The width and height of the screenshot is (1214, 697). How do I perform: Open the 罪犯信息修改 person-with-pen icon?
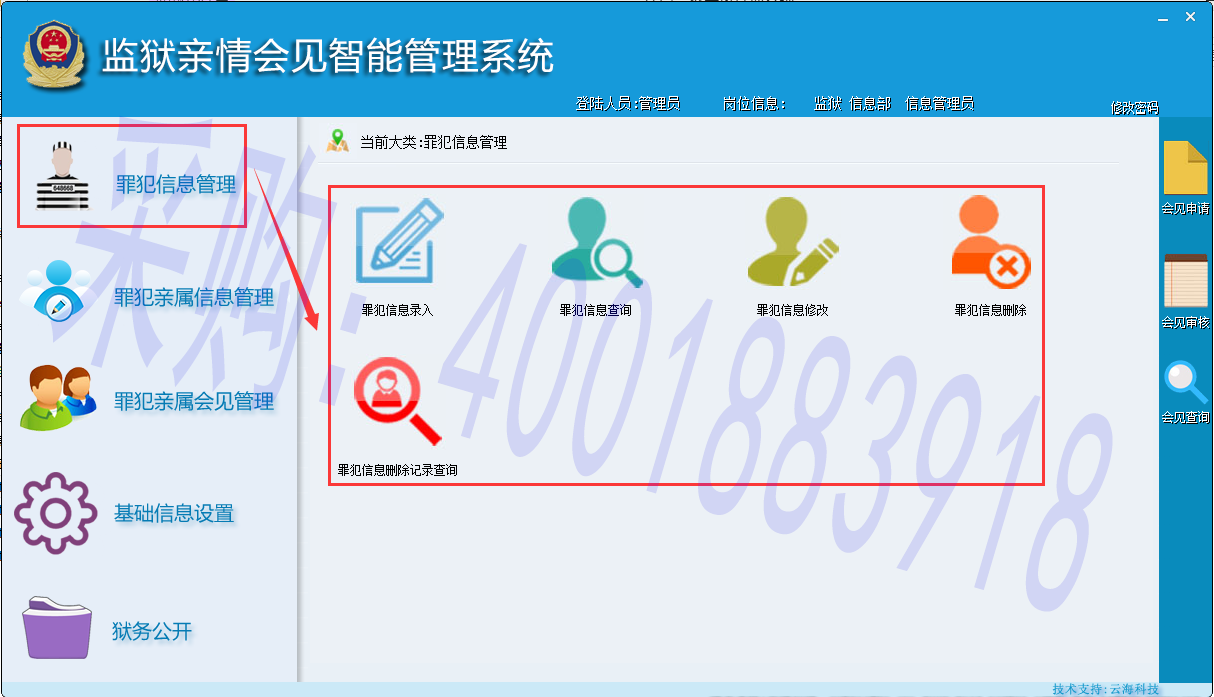pos(793,242)
